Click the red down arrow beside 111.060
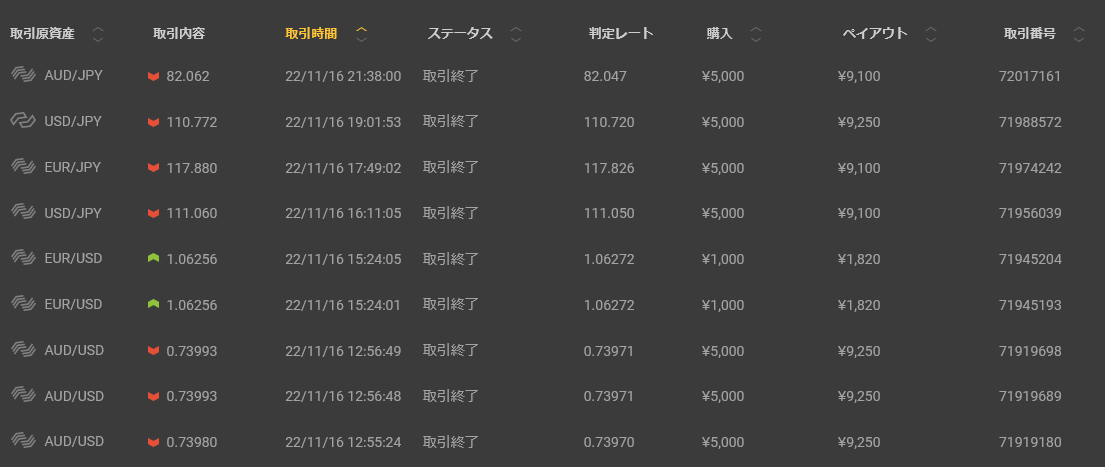This screenshot has width=1105, height=467. pos(153,213)
